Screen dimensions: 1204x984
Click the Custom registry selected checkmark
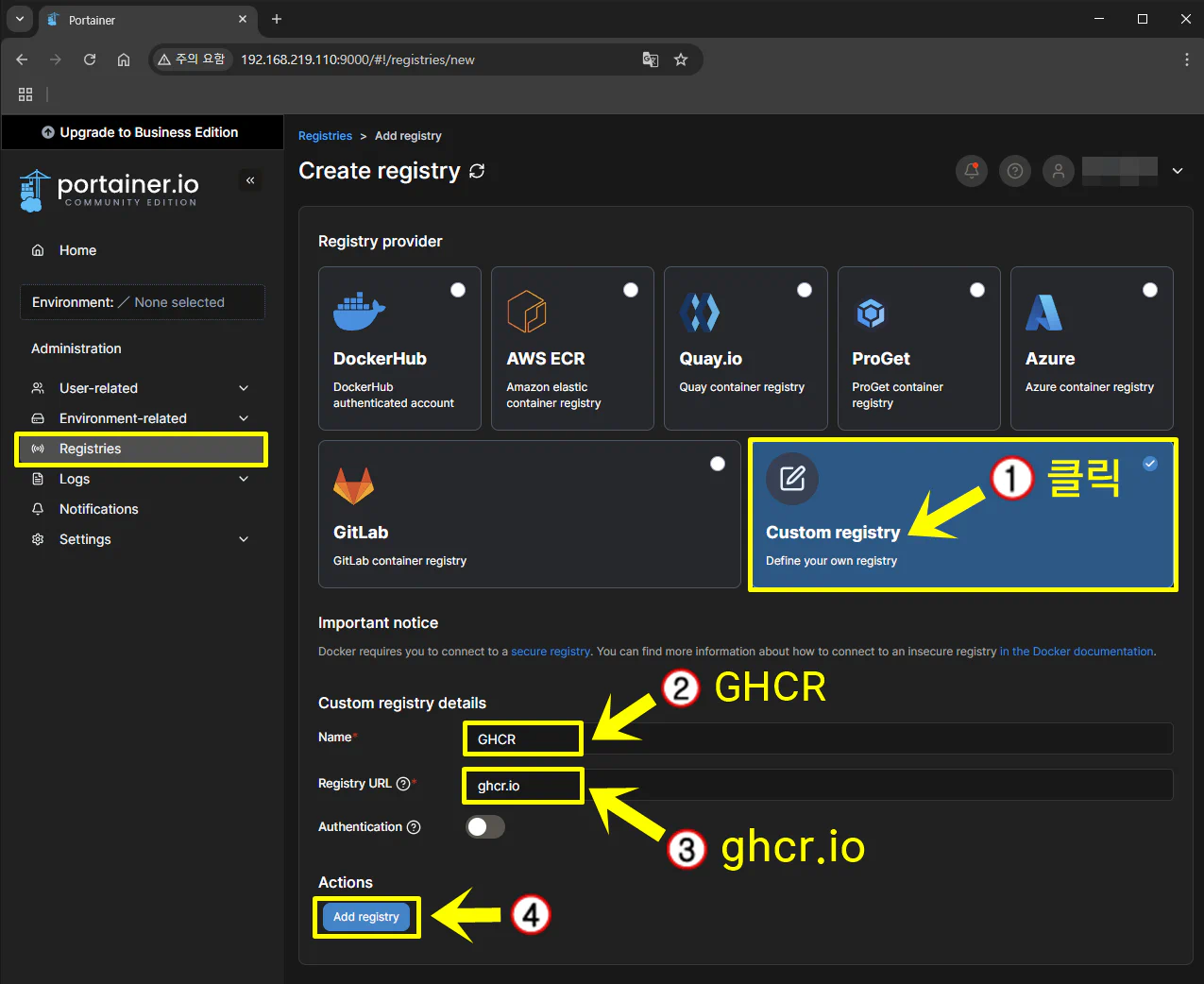click(1150, 463)
